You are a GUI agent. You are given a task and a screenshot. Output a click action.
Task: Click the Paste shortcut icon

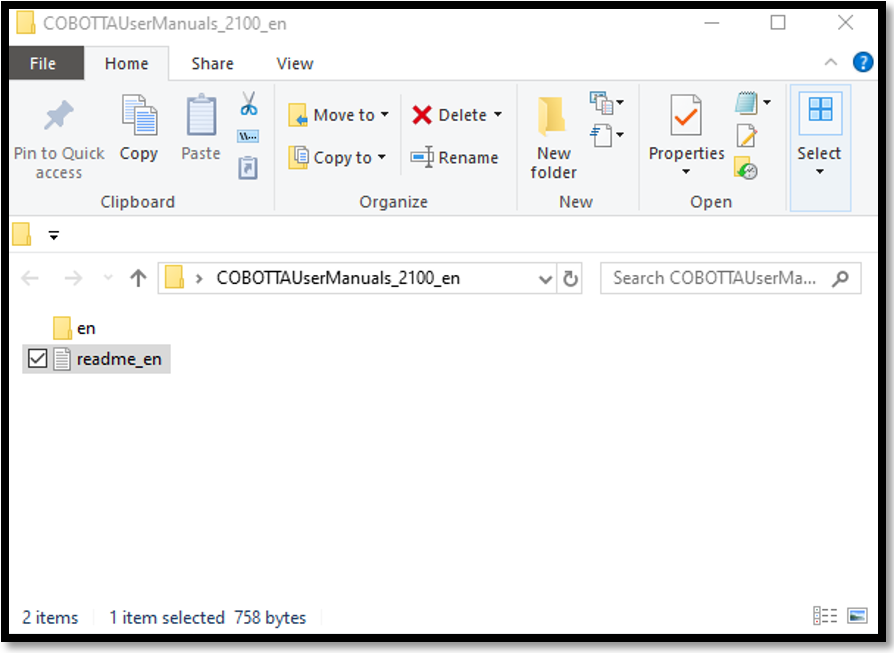[x=248, y=168]
